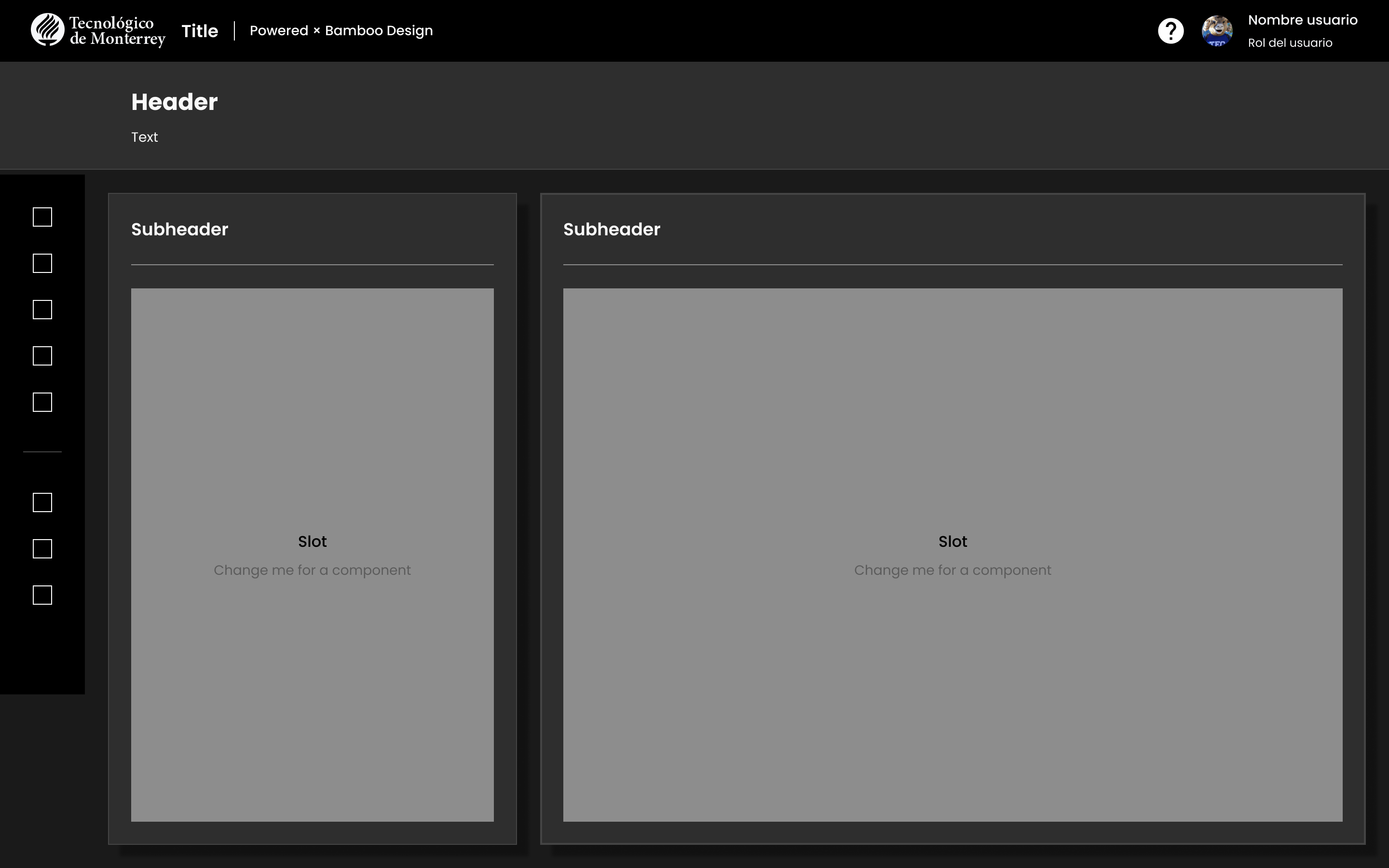The image size is (1389, 868).
Task: Click first sidebar icon below the divider
Action: click(x=42, y=502)
